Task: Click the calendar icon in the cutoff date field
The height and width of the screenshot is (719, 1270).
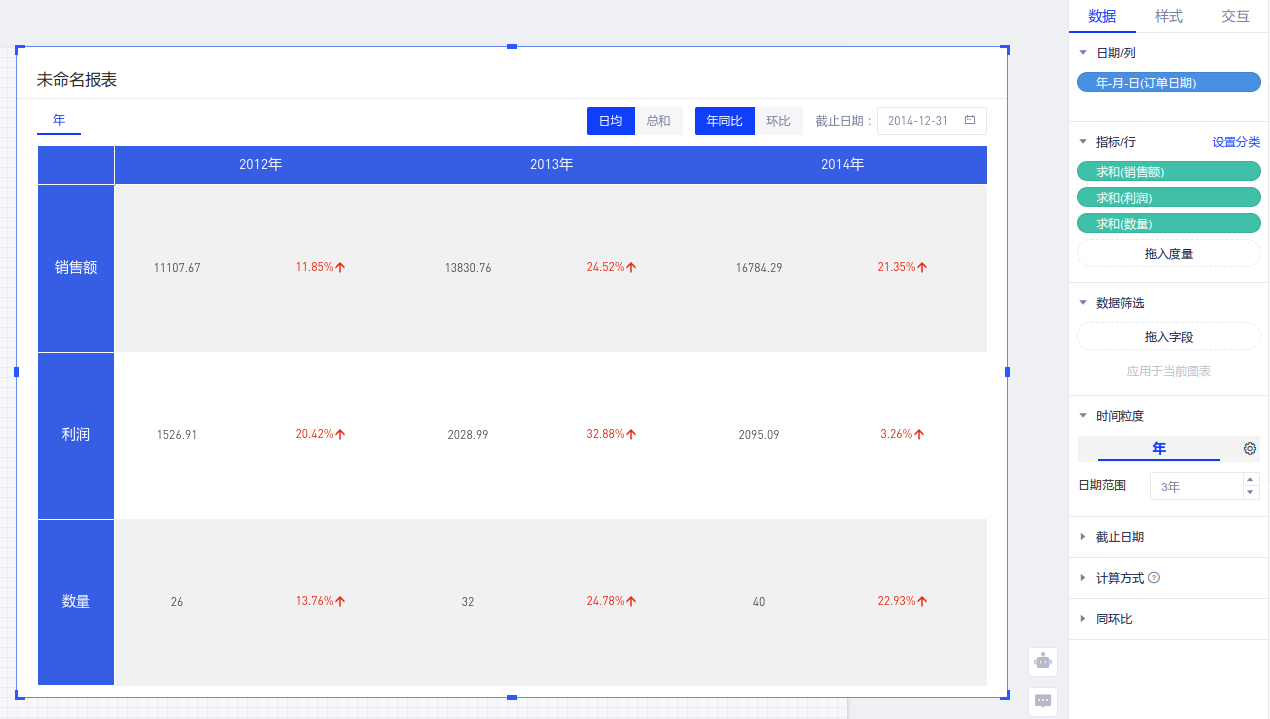Action: pos(970,121)
